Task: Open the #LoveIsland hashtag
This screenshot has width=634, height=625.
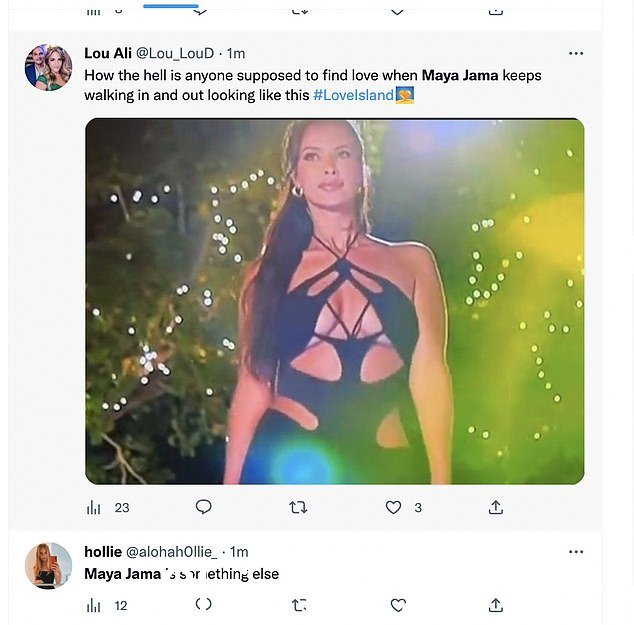Action: click(353, 95)
